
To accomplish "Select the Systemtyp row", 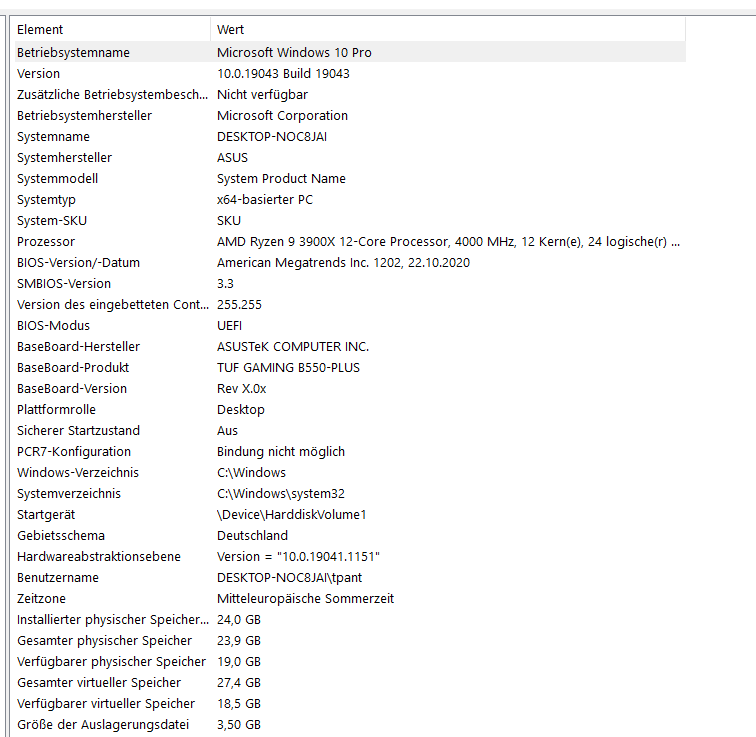I will (x=350, y=200).
